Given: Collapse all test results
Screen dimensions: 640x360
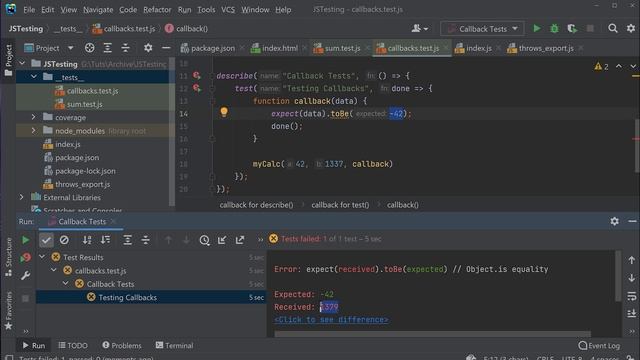Looking at the screenshot, I should [x=145, y=240].
